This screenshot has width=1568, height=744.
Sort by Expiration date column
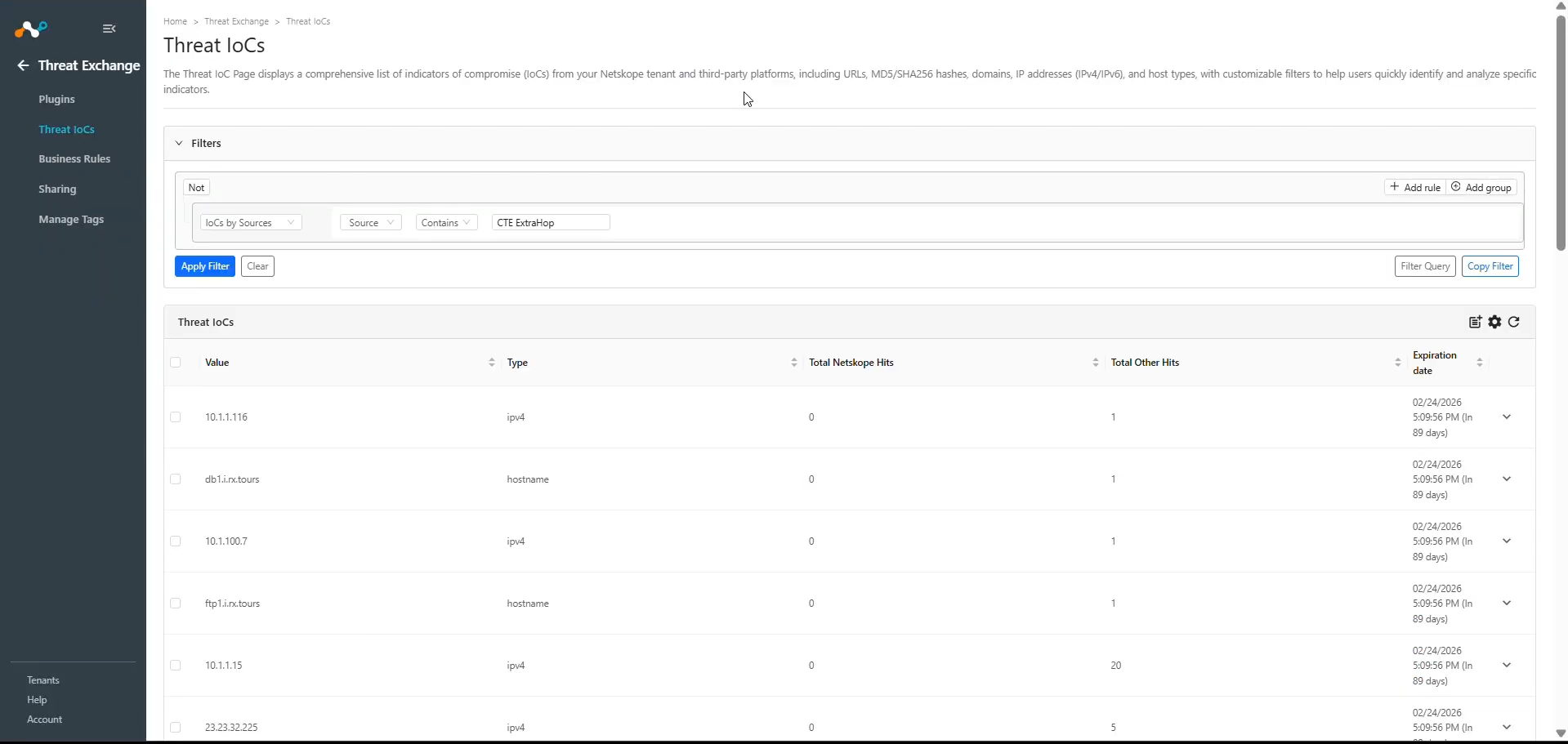(1480, 363)
